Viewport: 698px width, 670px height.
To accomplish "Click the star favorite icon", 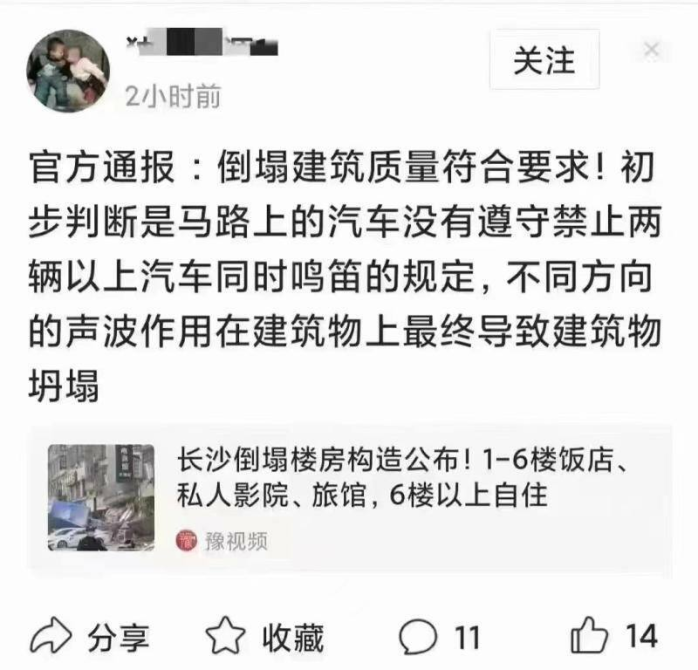I will pyautogui.click(x=225, y=635).
